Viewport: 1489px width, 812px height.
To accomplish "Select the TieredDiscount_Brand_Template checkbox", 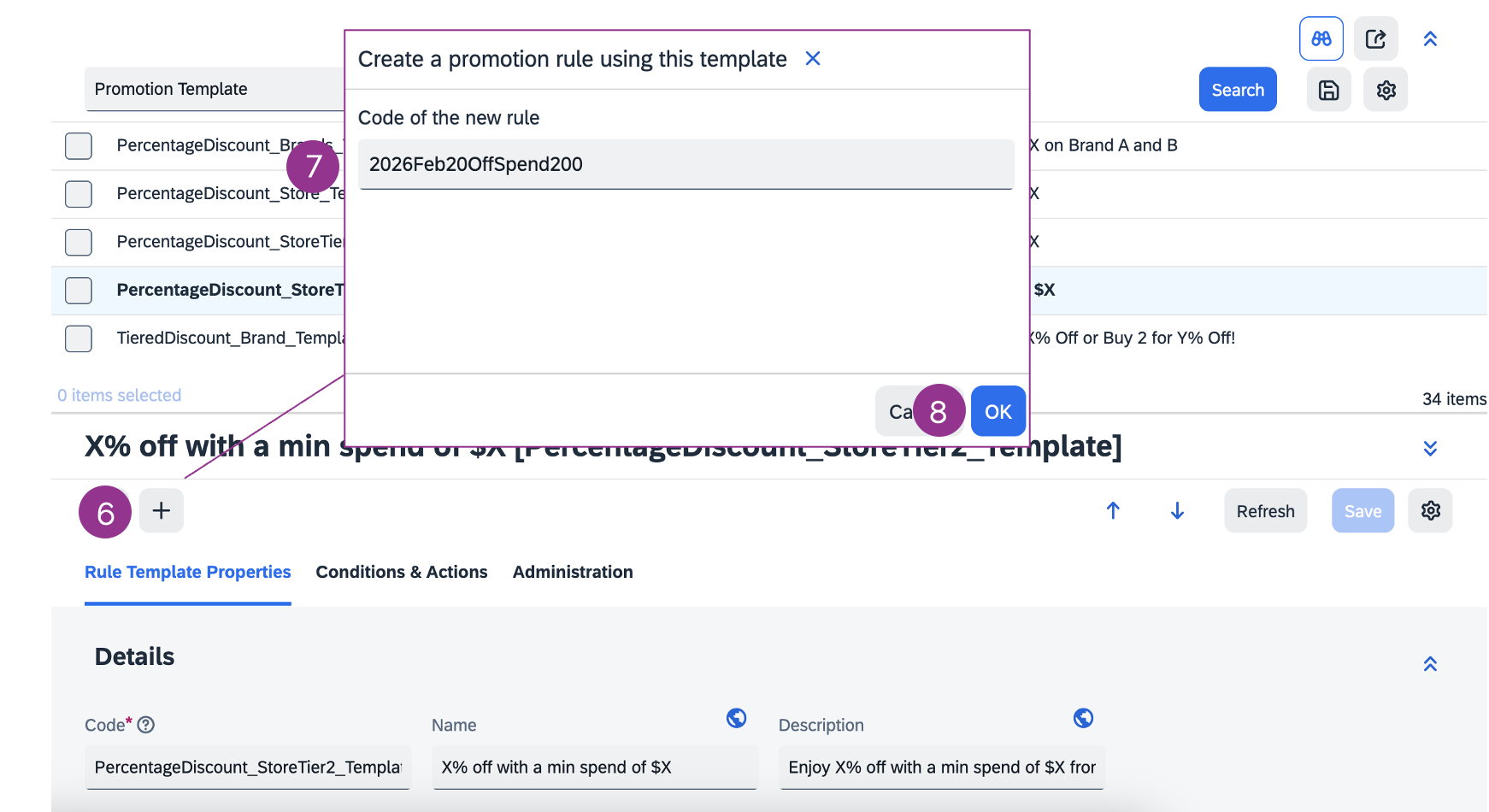I will click(x=79, y=338).
